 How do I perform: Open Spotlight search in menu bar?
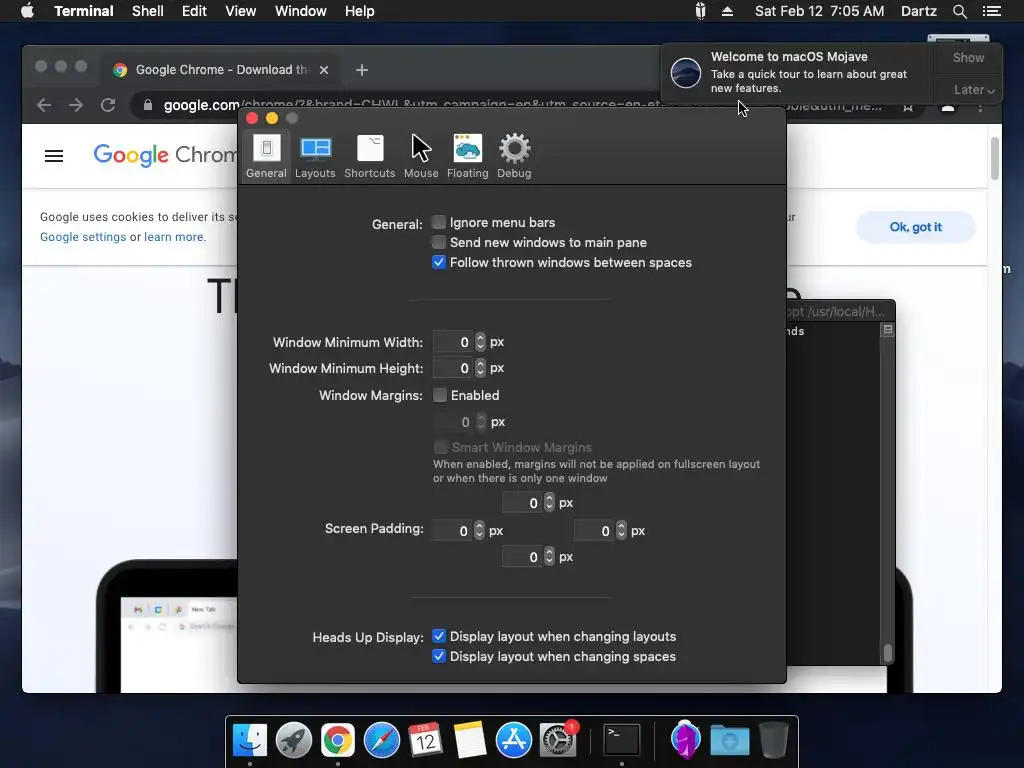tap(959, 11)
